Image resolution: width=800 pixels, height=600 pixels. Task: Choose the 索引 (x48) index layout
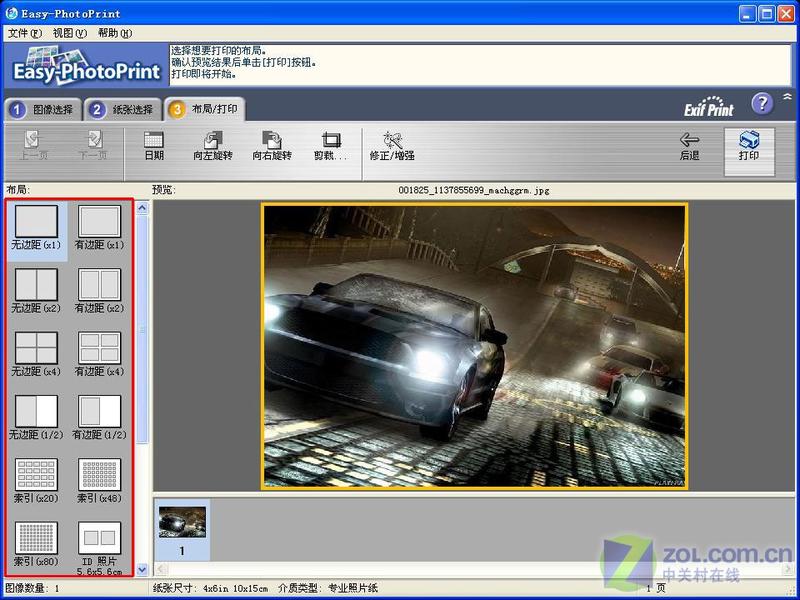99,481
